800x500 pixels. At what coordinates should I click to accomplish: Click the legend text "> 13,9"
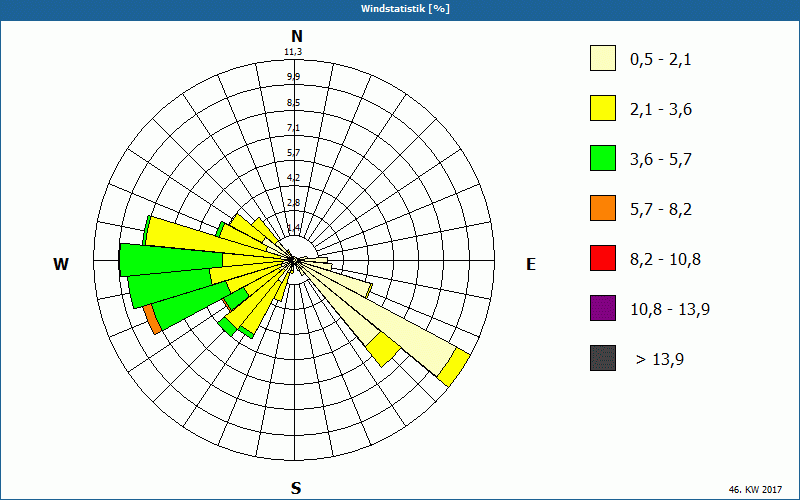point(660,360)
